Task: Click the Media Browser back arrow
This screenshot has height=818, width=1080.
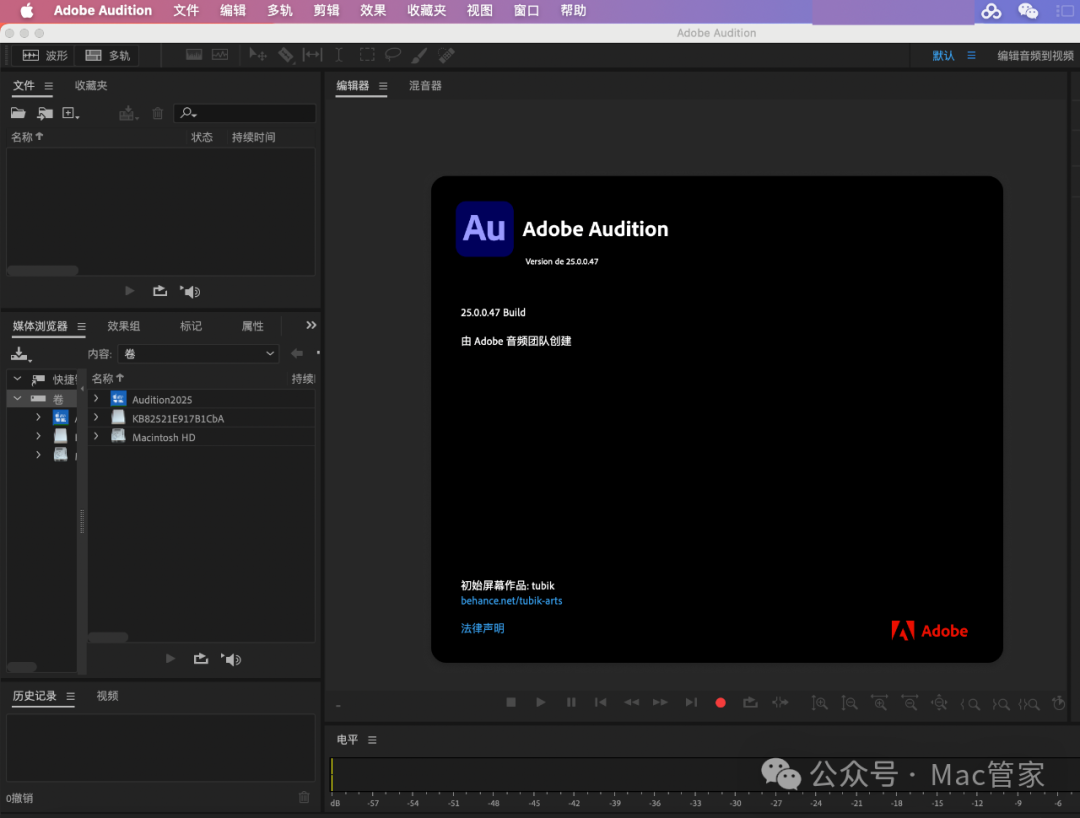Action: [297, 353]
